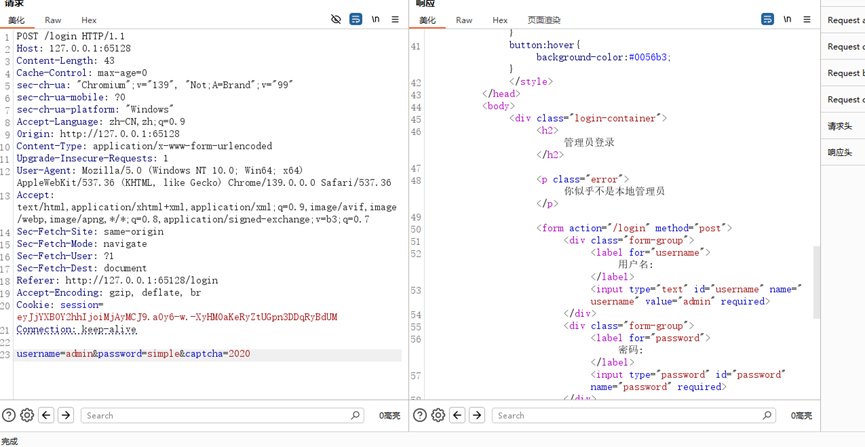
Task: Open the request panel hamburger menu
Action: pos(396,20)
